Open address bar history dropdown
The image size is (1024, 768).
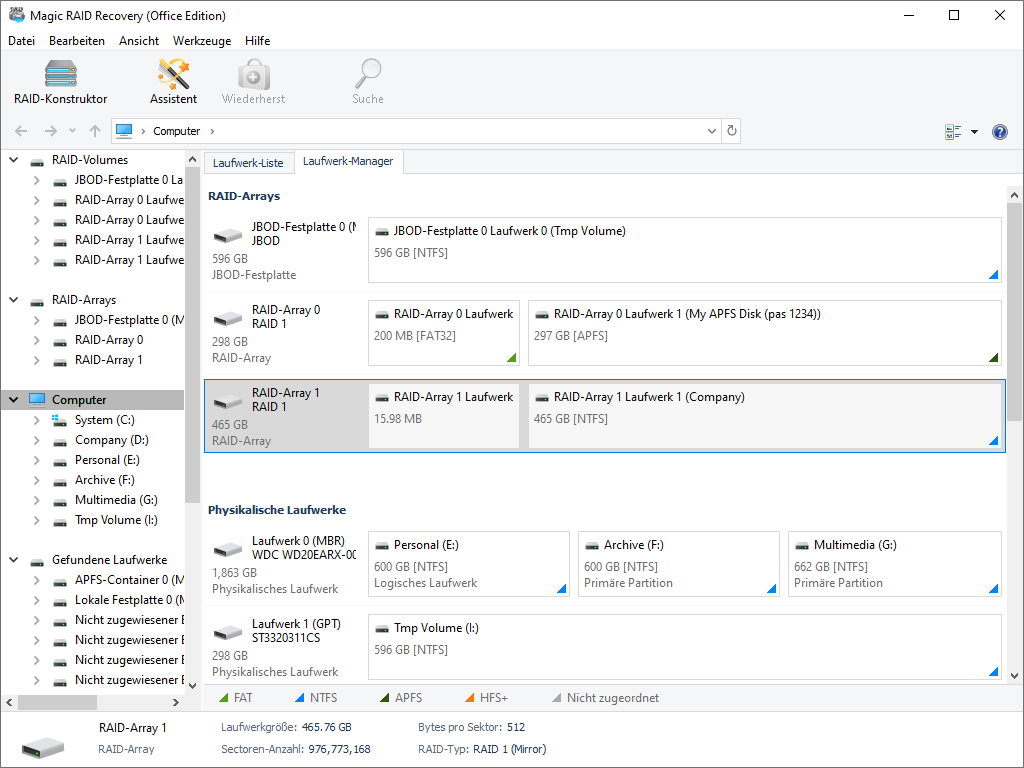point(711,131)
